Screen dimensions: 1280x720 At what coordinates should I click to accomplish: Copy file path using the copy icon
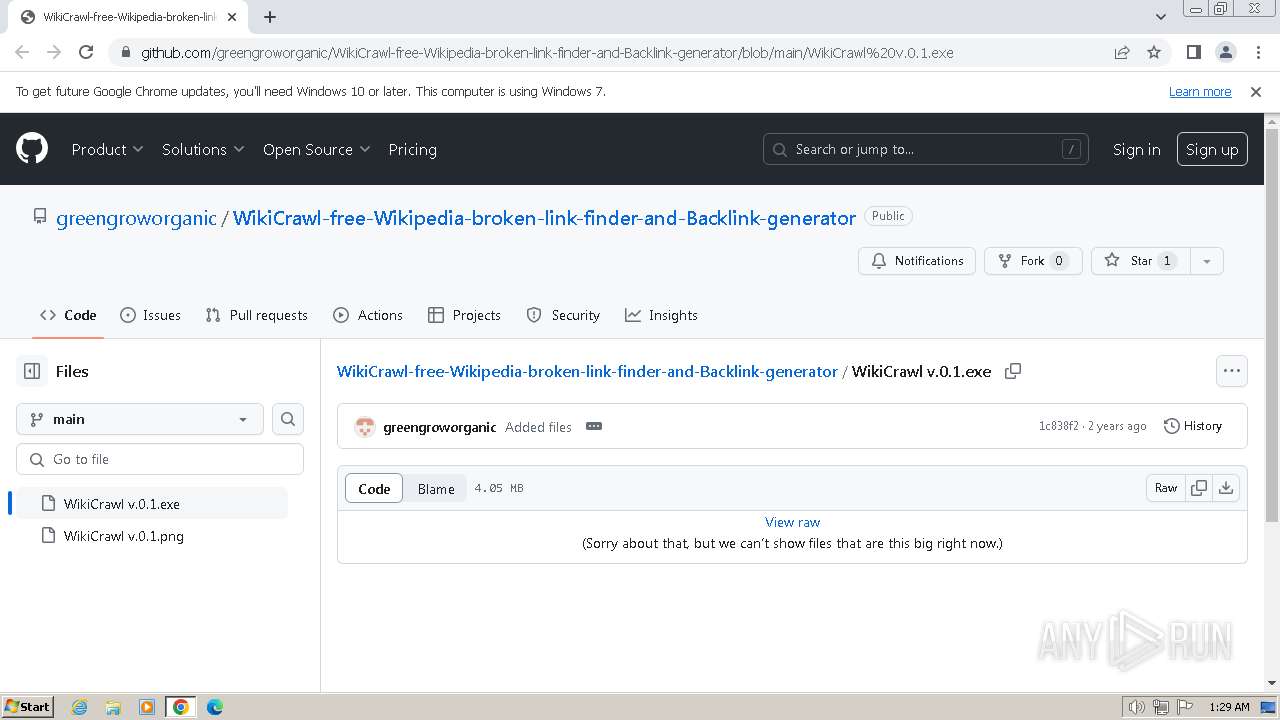pyautogui.click(x=1013, y=371)
